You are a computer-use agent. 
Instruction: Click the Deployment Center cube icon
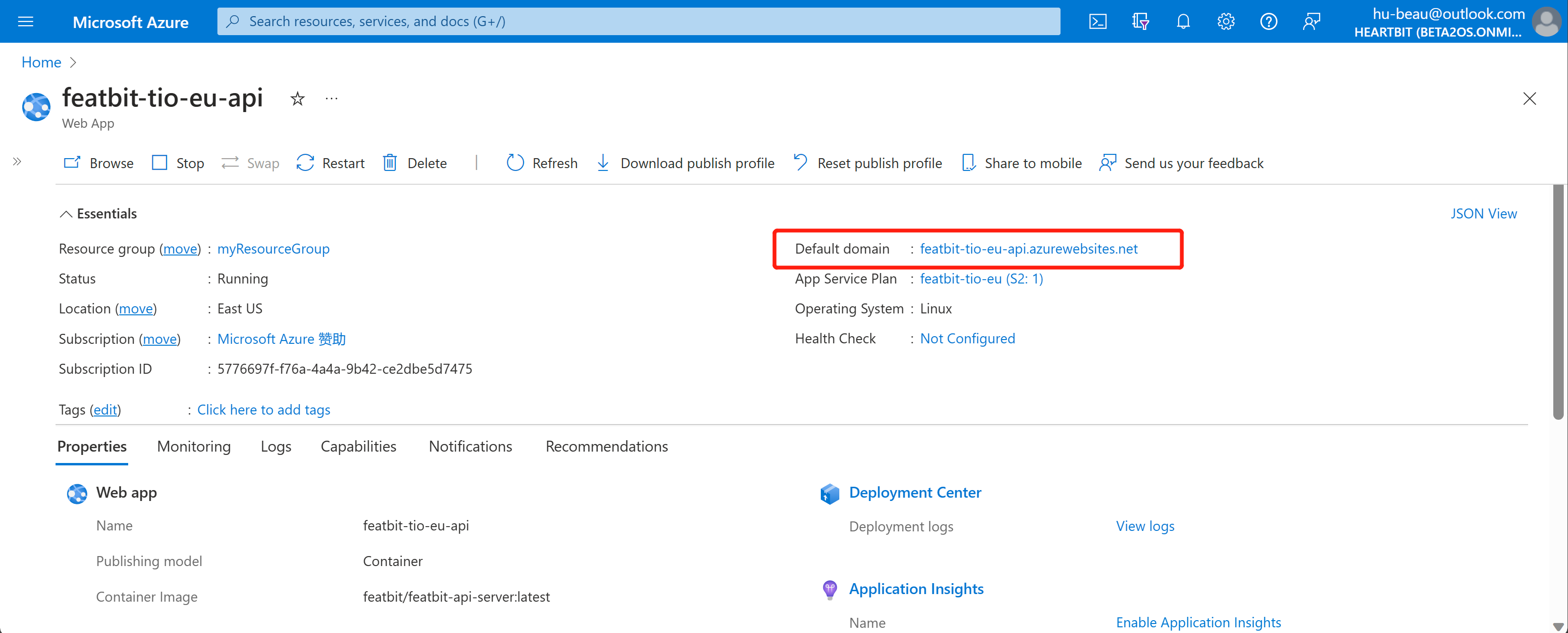829,493
